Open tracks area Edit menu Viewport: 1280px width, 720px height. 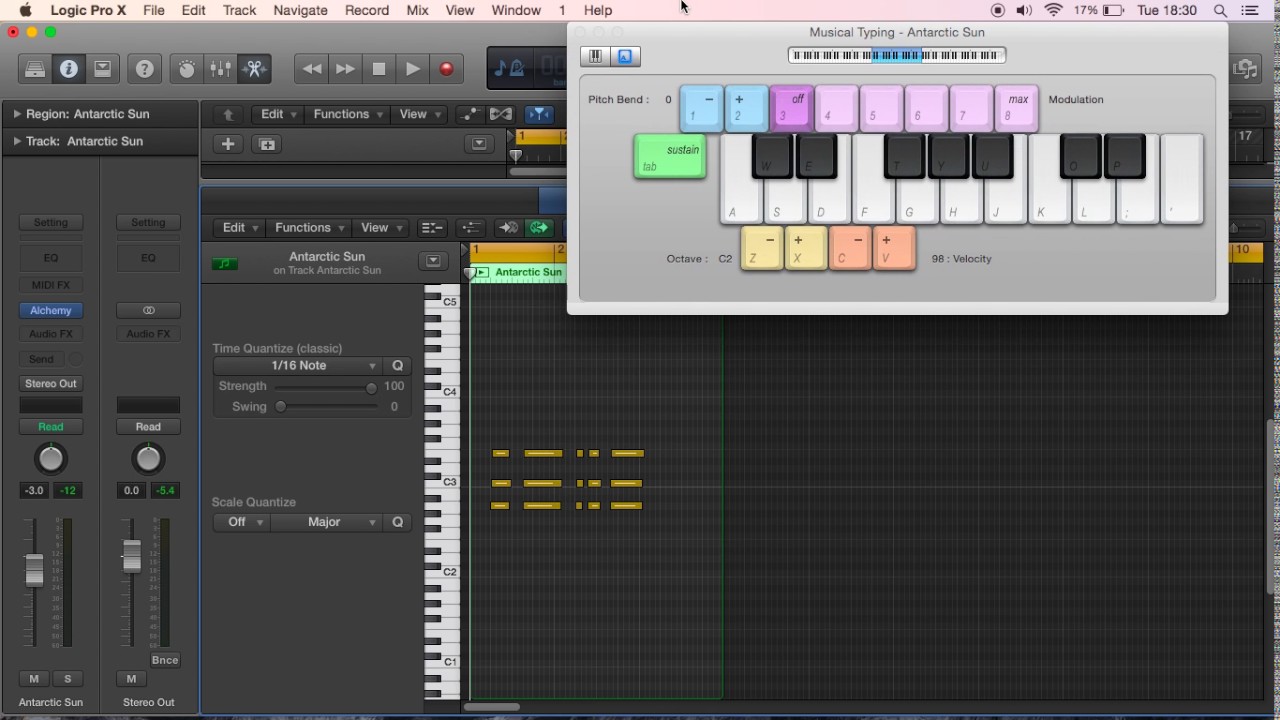[277, 114]
